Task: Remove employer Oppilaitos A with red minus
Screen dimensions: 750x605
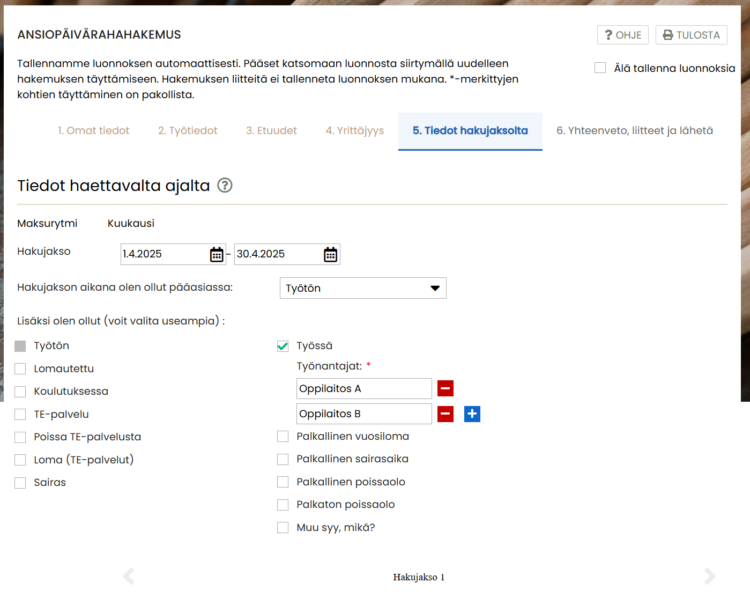Action: click(x=445, y=388)
